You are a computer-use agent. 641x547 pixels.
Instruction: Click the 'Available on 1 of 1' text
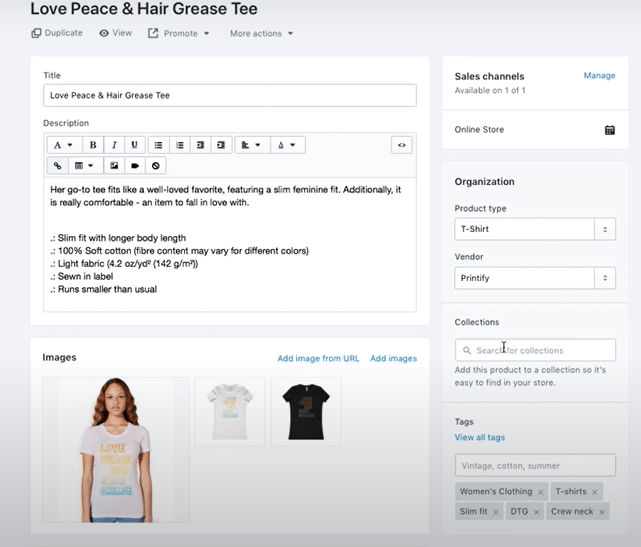pyautogui.click(x=490, y=90)
